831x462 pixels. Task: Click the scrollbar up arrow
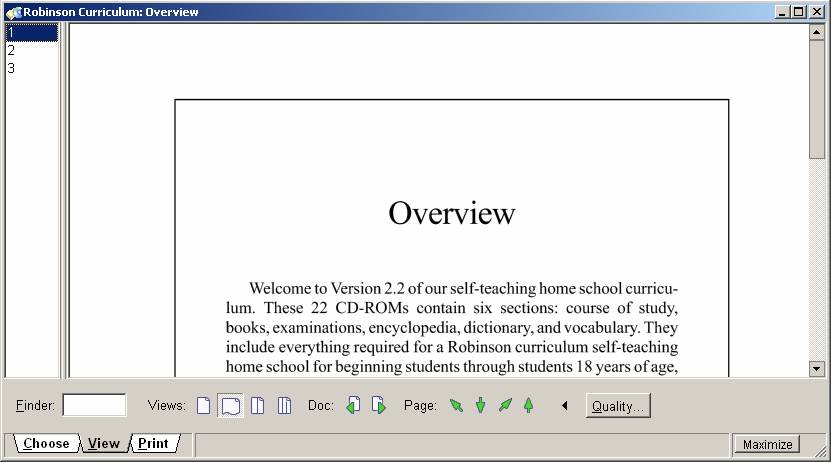[816, 32]
